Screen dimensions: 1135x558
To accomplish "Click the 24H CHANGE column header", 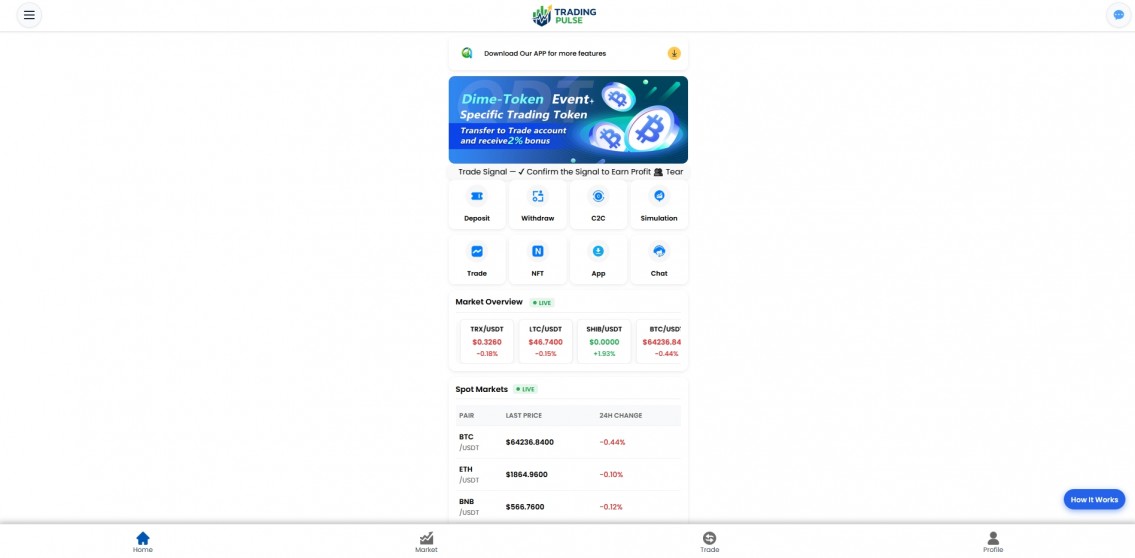I will tap(621, 415).
